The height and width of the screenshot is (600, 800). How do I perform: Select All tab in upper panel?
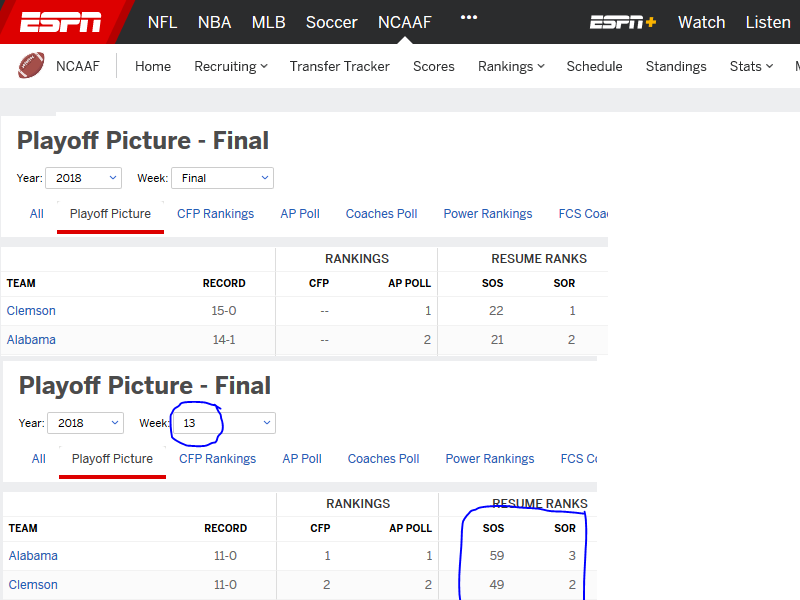pyautogui.click(x=37, y=214)
